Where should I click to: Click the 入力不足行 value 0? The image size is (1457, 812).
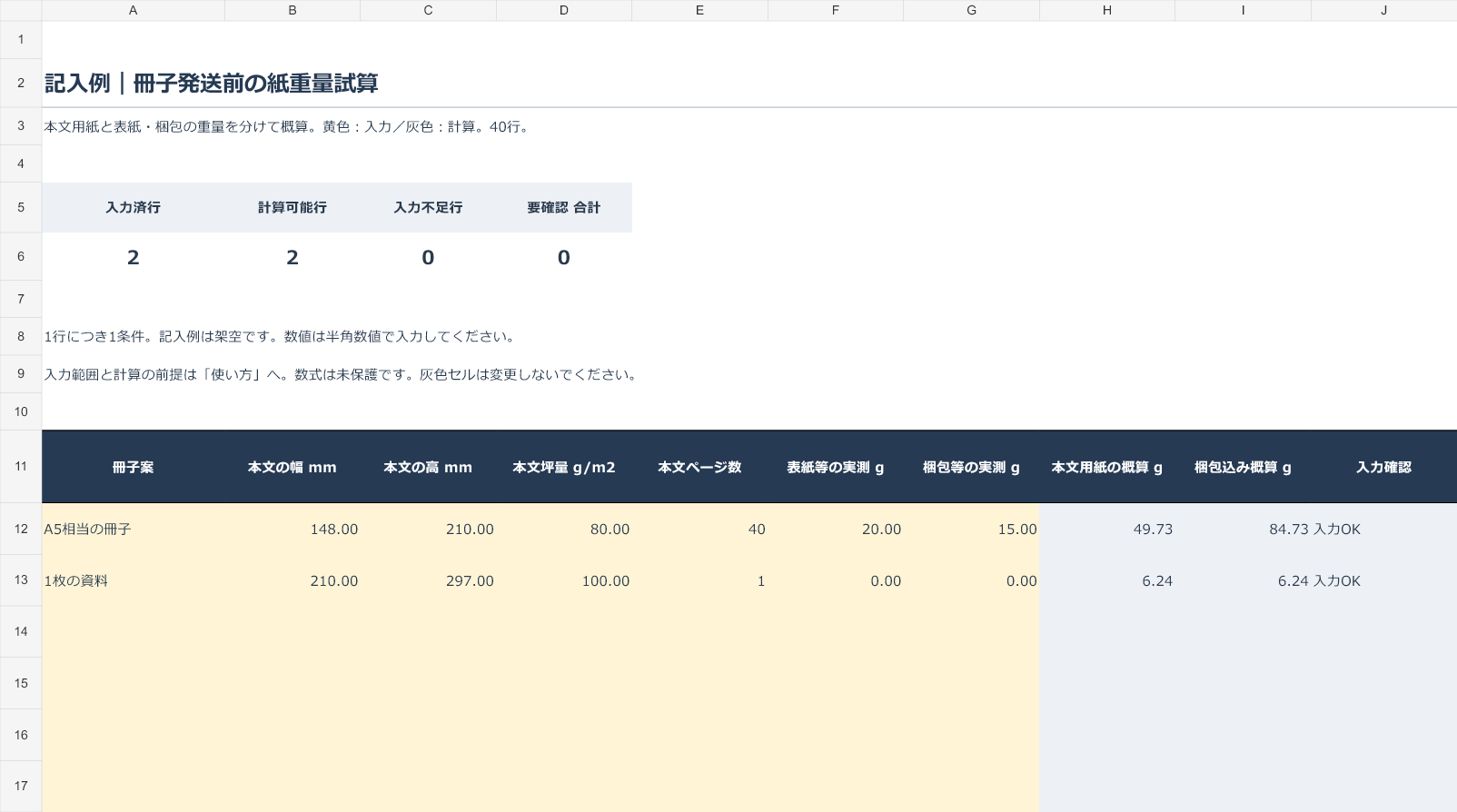[x=428, y=258]
